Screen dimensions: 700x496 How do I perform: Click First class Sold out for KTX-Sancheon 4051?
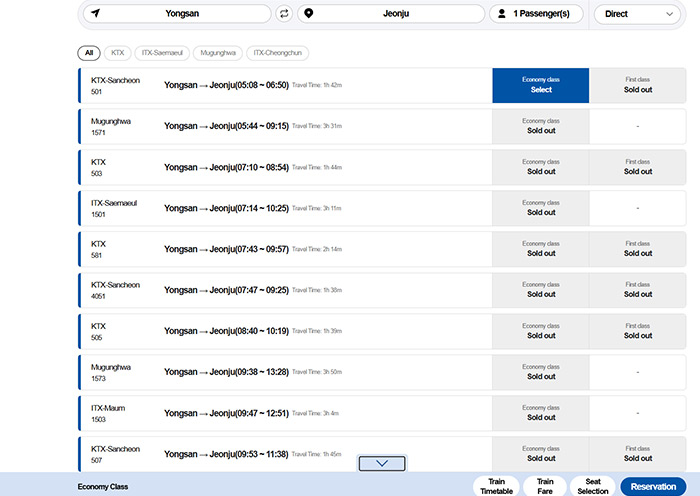[x=638, y=290]
